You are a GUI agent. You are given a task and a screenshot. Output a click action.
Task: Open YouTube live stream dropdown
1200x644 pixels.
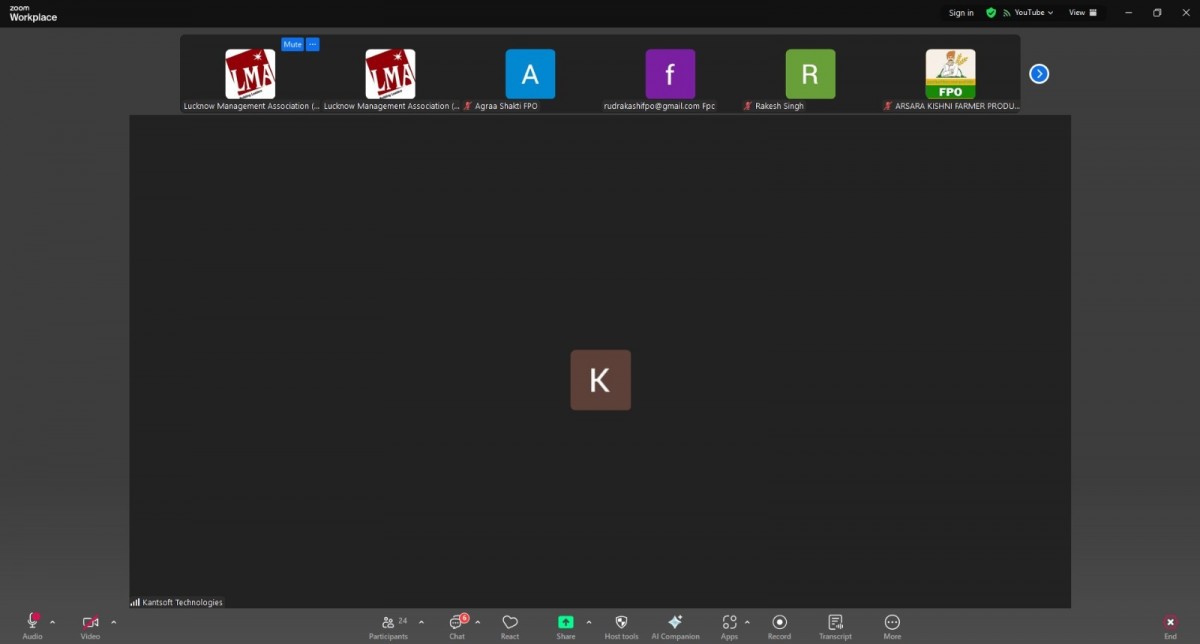click(1034, 13)
